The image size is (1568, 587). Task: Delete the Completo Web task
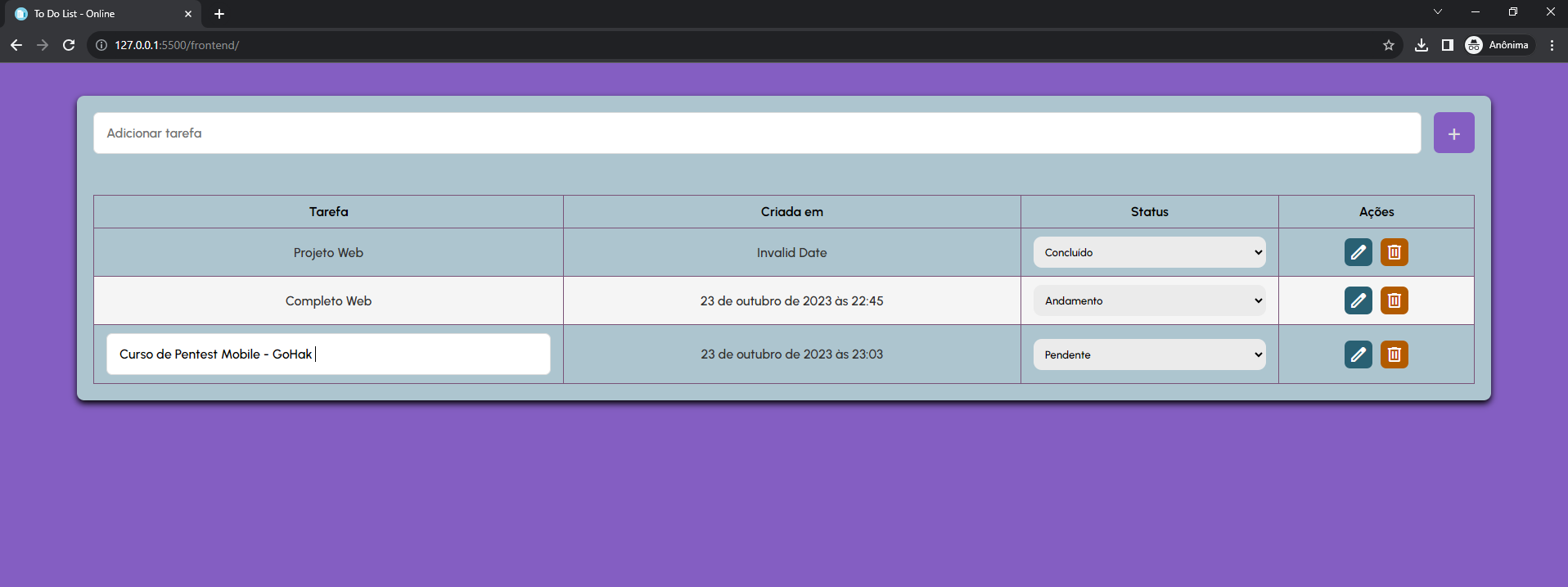pos(1394,300)
